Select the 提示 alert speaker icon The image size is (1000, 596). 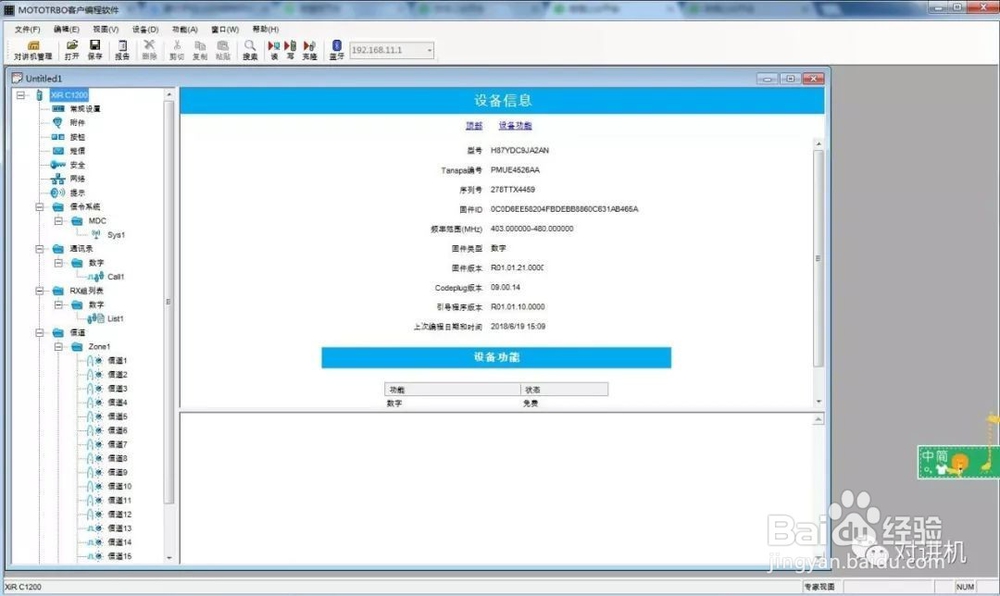(58, 193)
